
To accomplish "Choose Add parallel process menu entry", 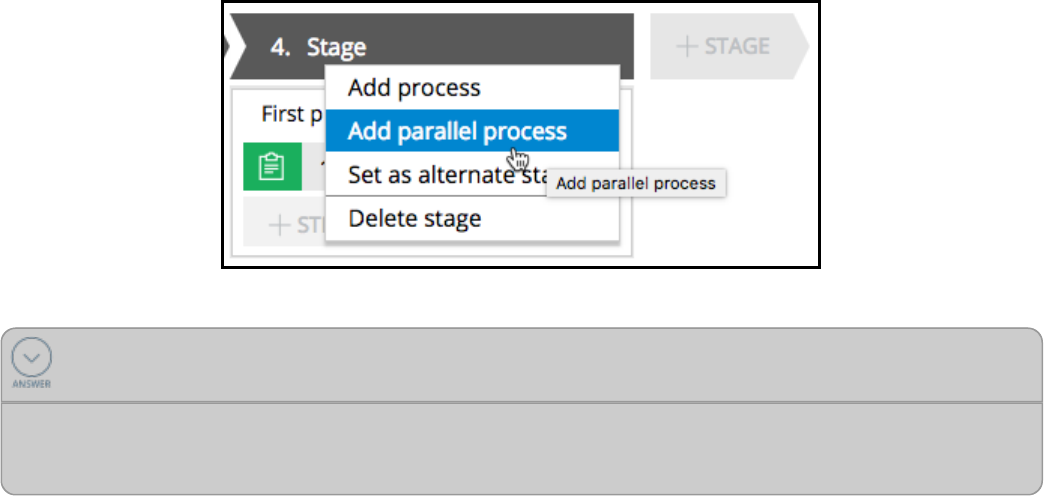I will click(457, 131).
